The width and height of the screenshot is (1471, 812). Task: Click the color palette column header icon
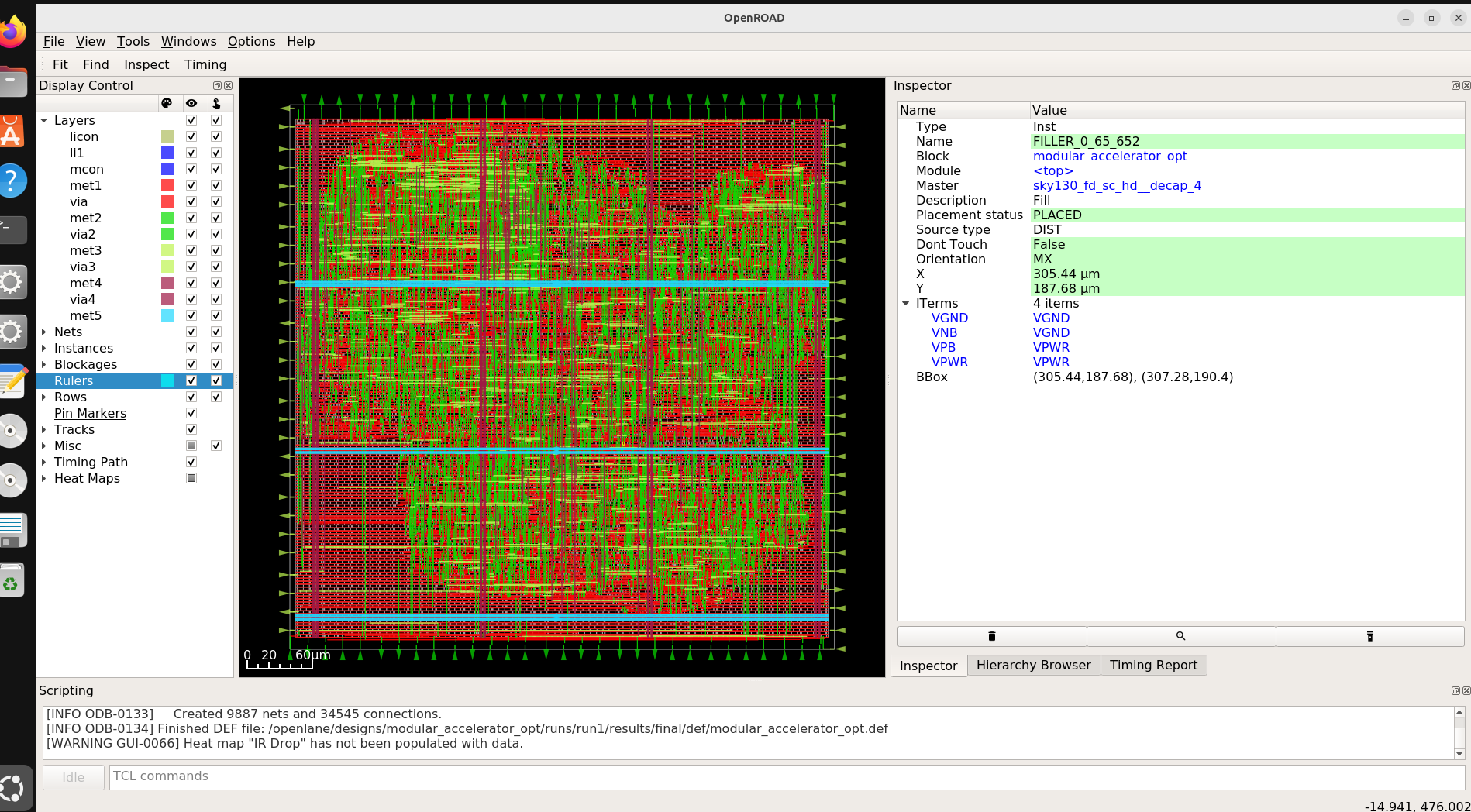coord(167,103)
